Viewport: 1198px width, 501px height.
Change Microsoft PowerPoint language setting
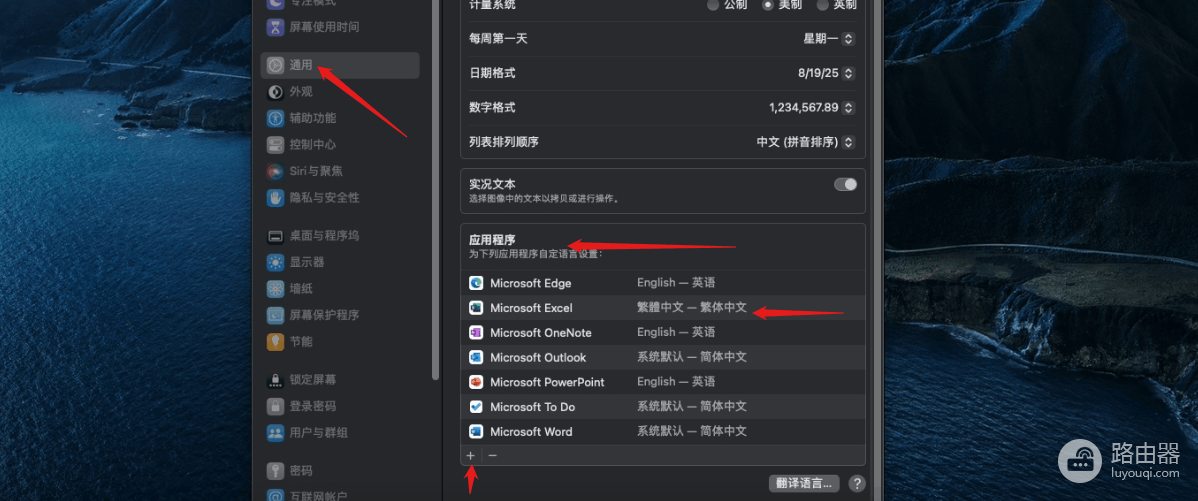pyautogui.click(x=676, y=381)
